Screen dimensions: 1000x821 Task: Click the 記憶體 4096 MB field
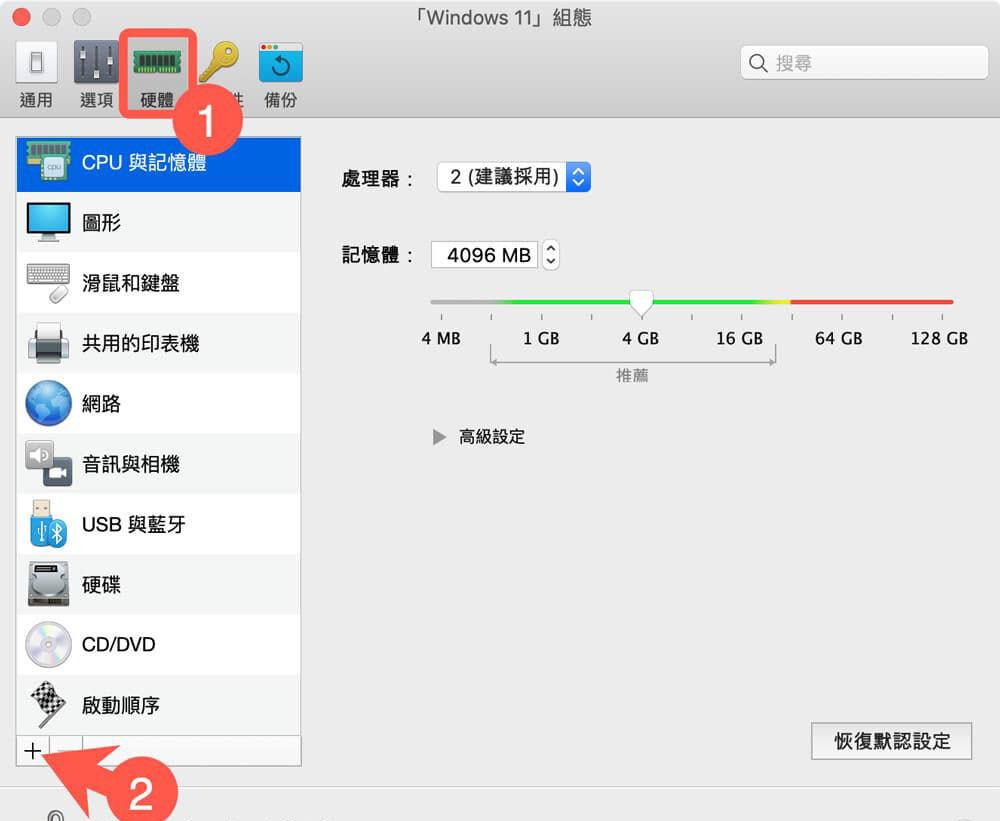[485, 255]
